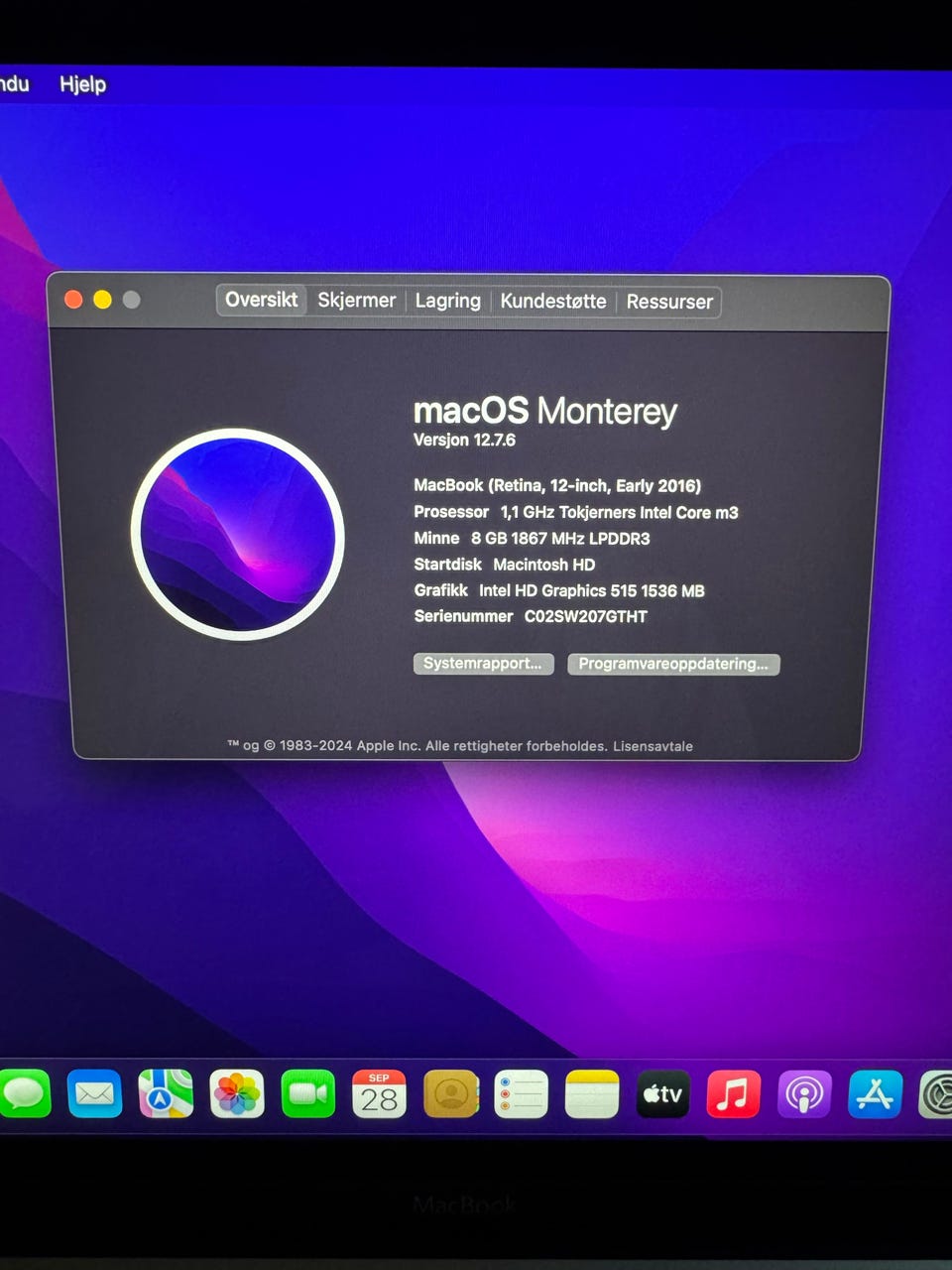Open the Lagring tab
This screenshot has width=952, height=1270.
[447, 301]
